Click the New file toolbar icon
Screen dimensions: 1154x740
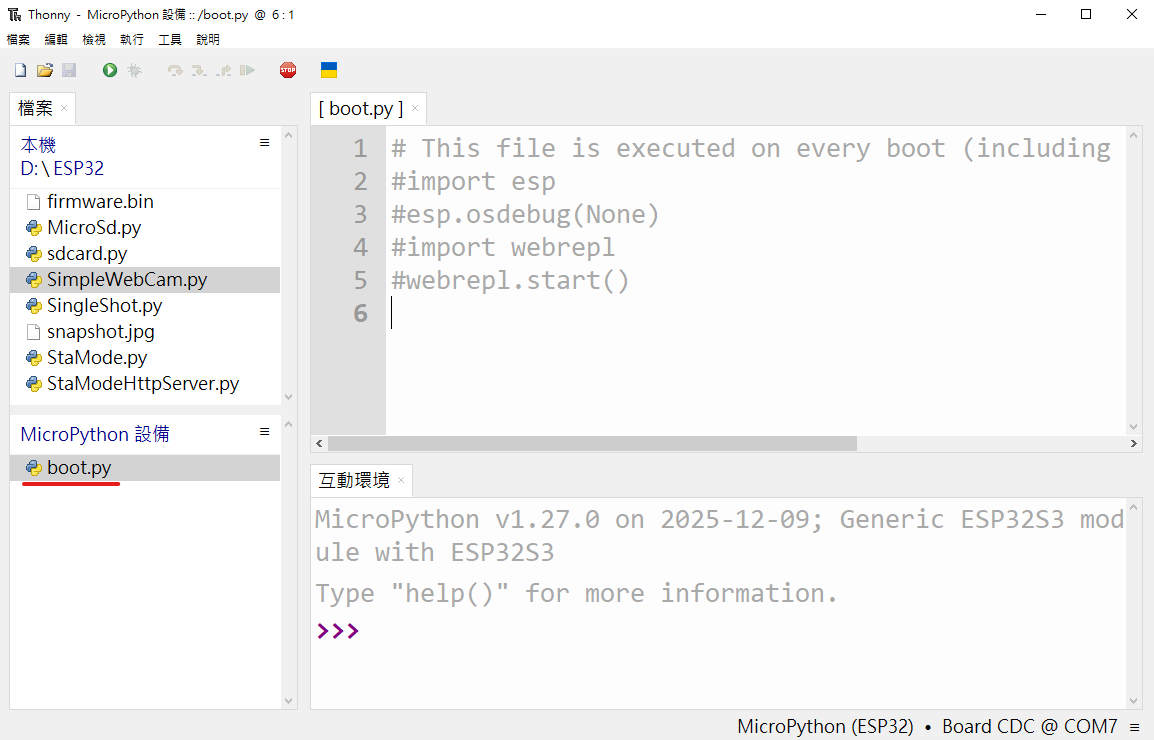(x=20, y=70)
